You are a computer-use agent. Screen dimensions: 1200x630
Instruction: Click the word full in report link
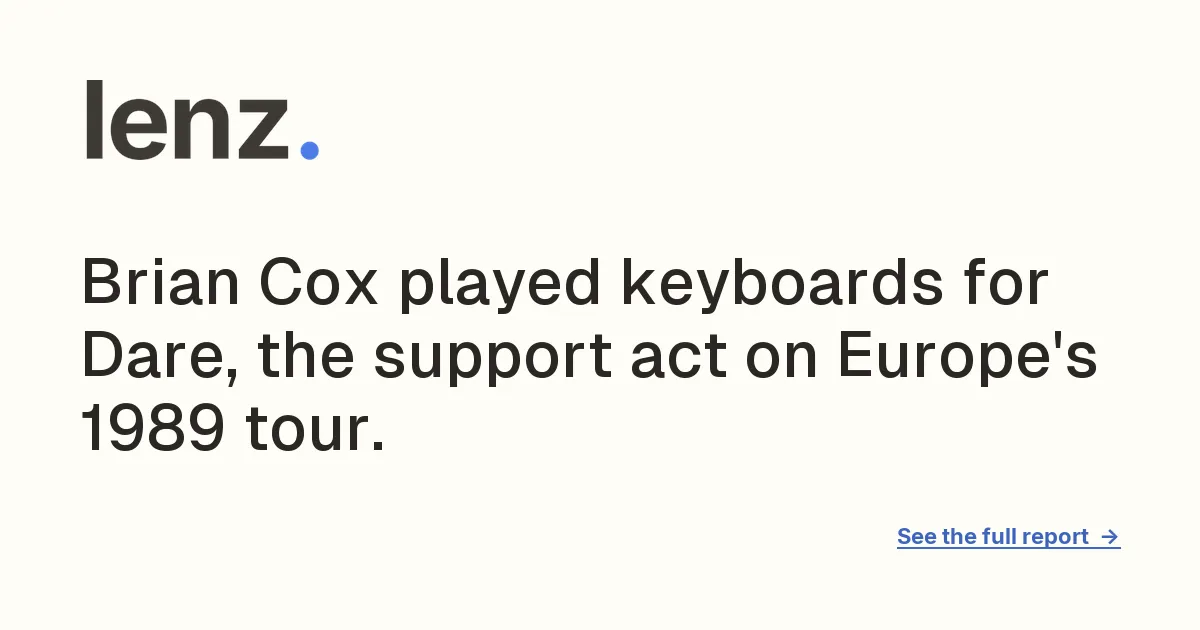click(998, 537)
